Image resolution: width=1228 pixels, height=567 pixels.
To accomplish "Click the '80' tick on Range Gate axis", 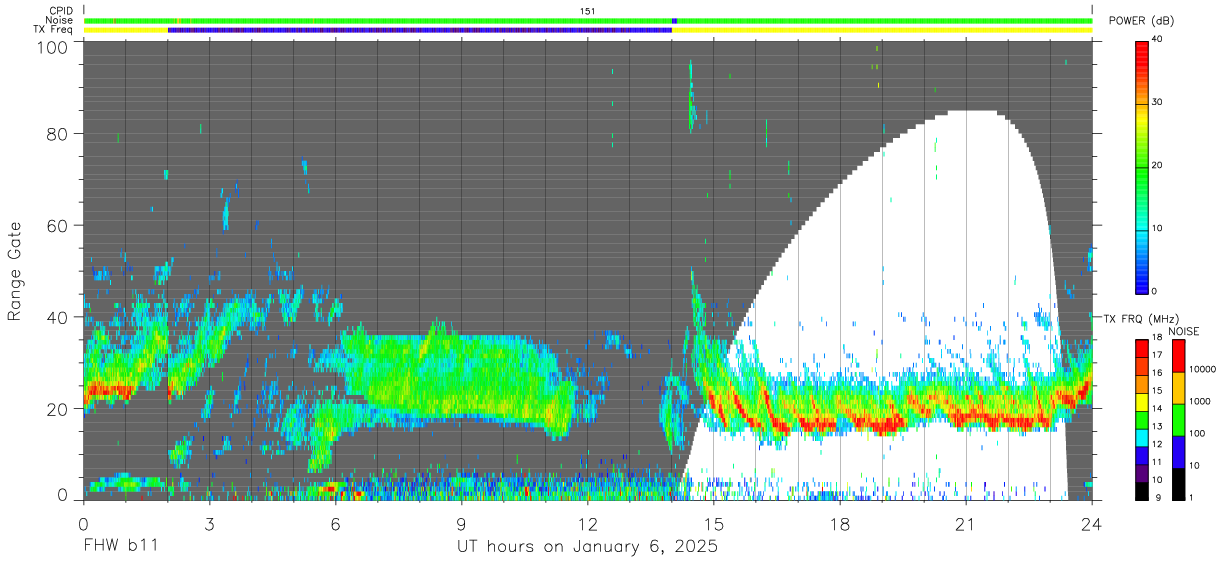I will [x=57, y=133].
